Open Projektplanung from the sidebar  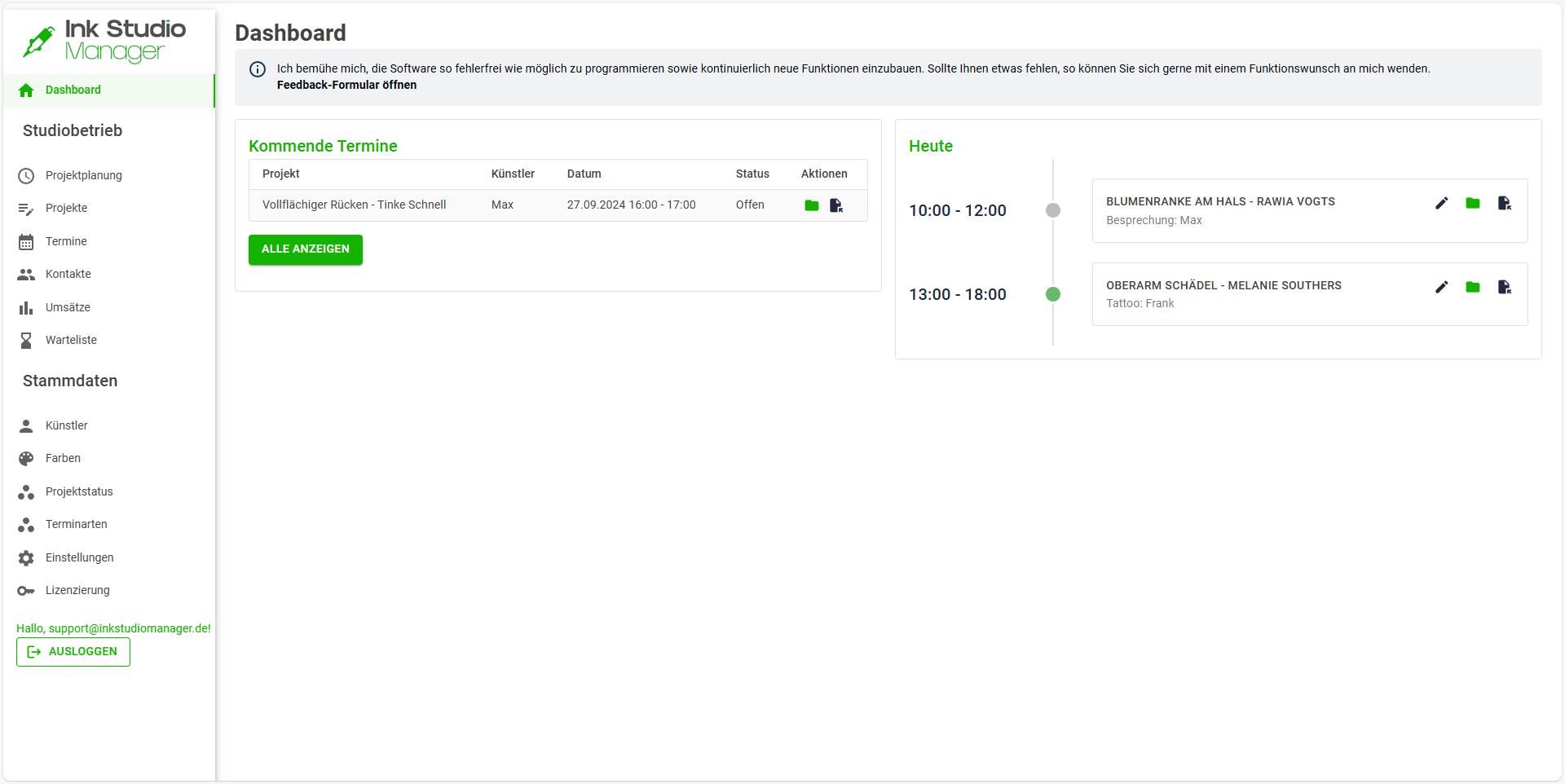point(109,176)
